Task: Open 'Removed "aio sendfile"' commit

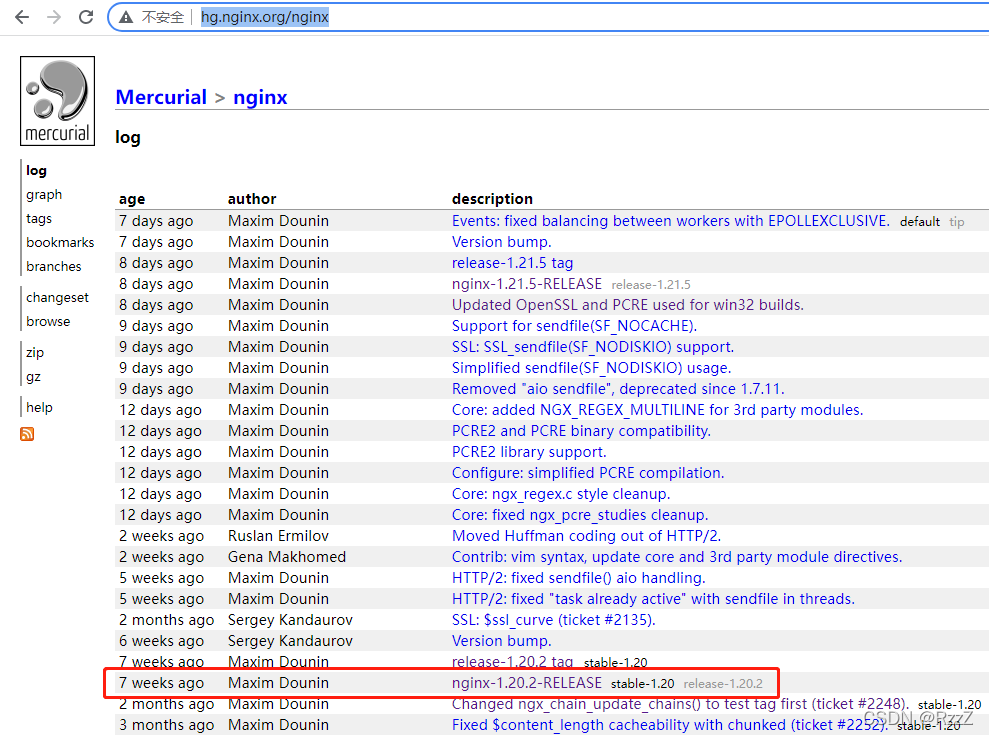Action: [618, 389]
